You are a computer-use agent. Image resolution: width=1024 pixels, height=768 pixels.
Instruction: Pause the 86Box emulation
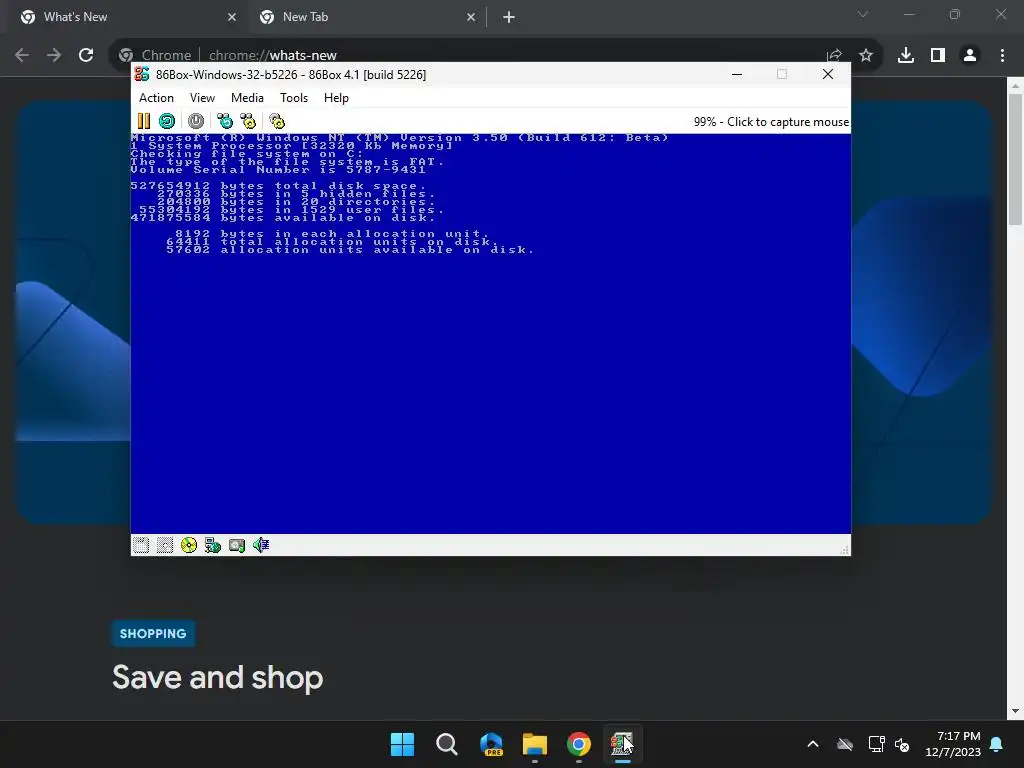[x=144, y=121]
